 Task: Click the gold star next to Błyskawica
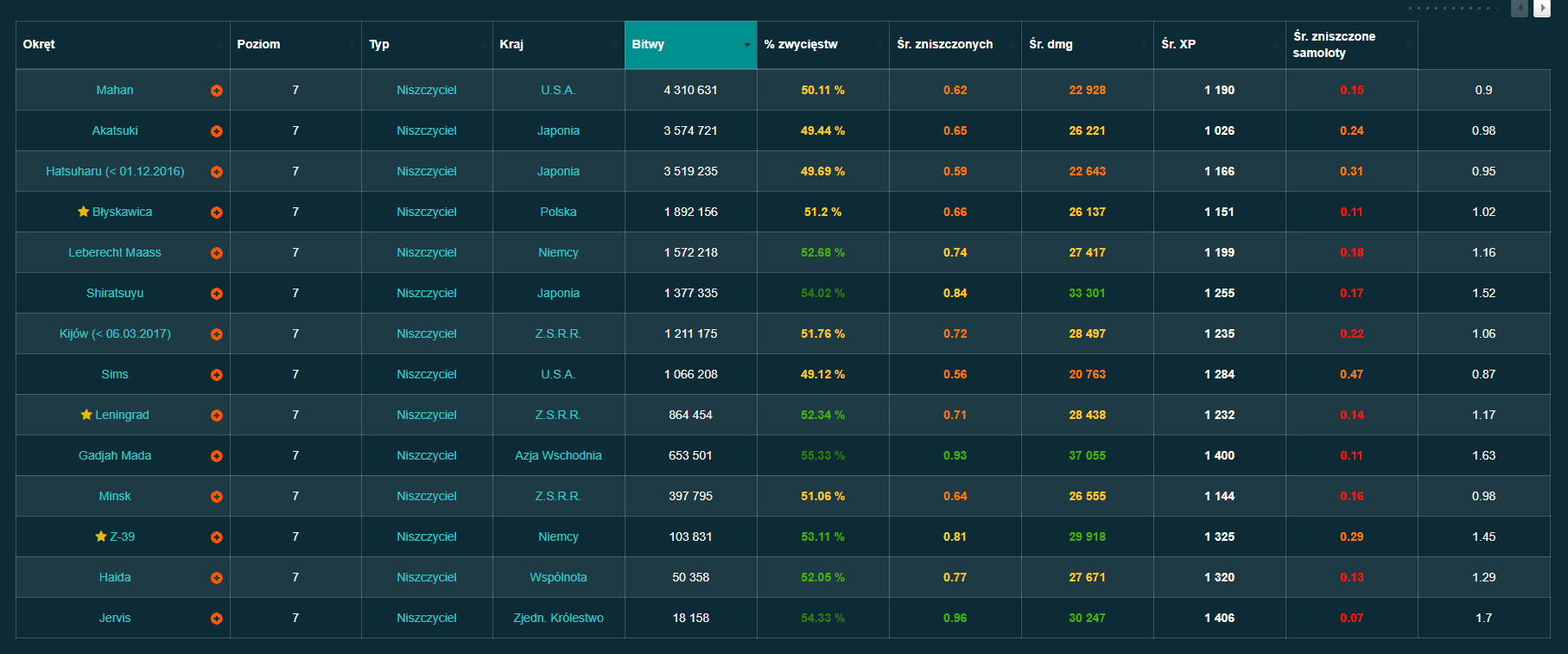84,212
